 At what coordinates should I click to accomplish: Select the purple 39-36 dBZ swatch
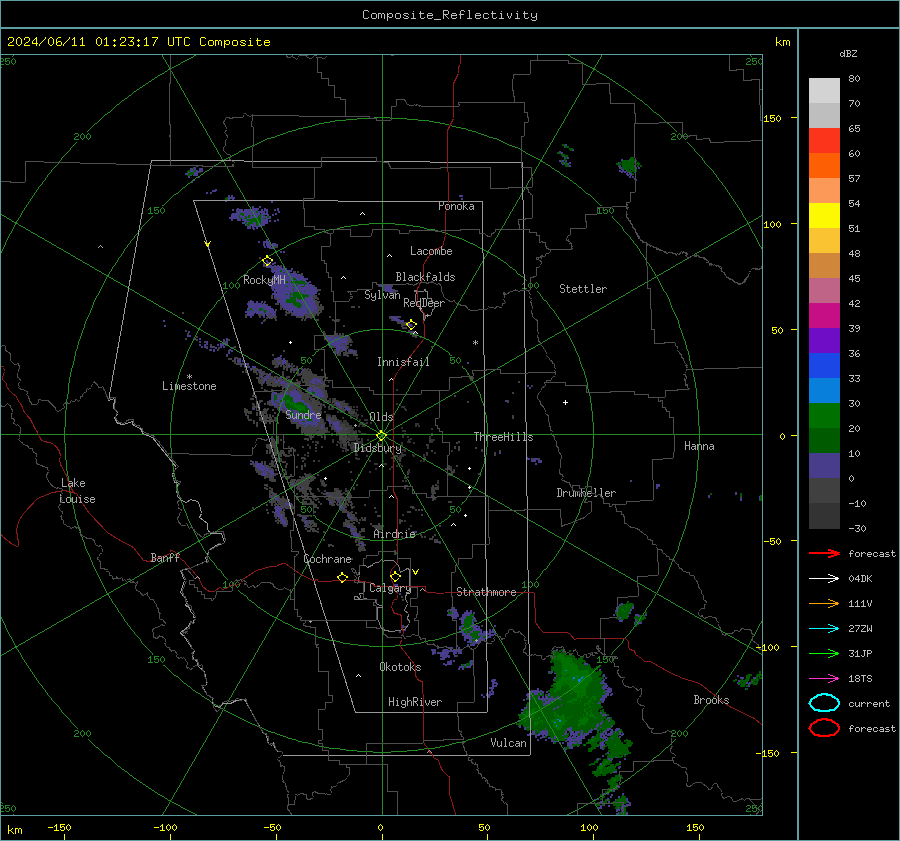tap(824, 341)
